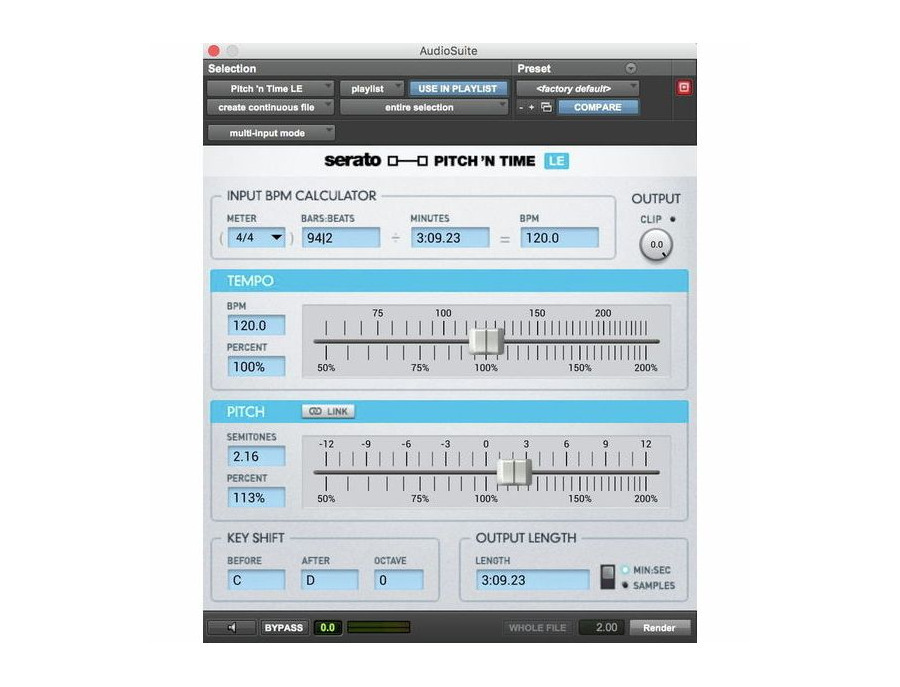The image size is (900, 687).
Task: Click the plus next preset icon
Action: pos(532,107)
